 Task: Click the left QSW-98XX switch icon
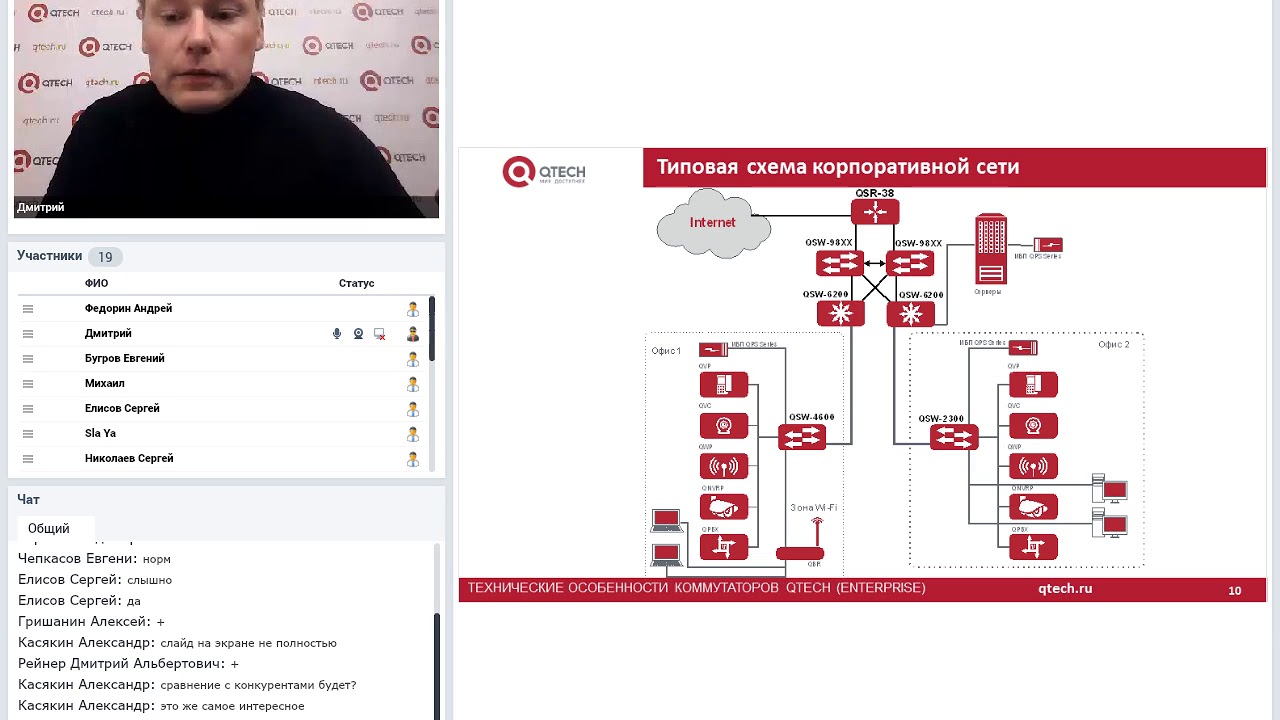pyautogui.click(x=839, y=263)
